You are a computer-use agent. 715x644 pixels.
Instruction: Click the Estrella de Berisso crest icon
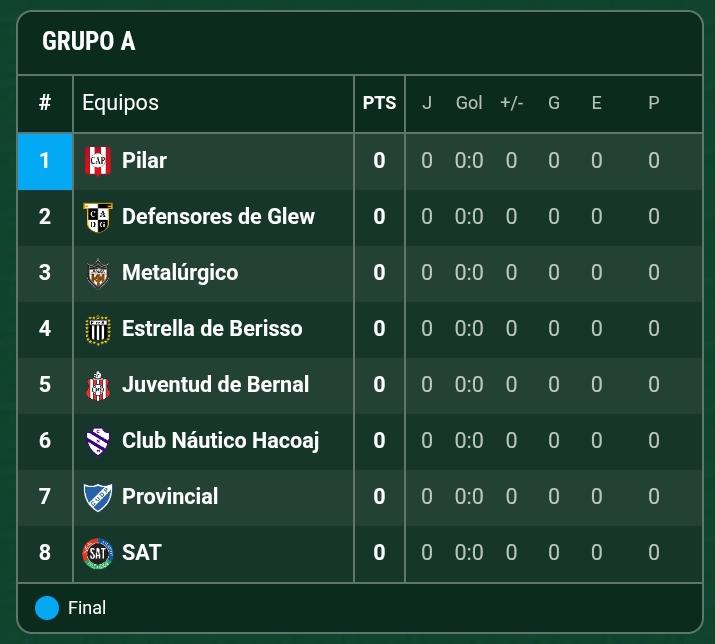coord(97,329)
